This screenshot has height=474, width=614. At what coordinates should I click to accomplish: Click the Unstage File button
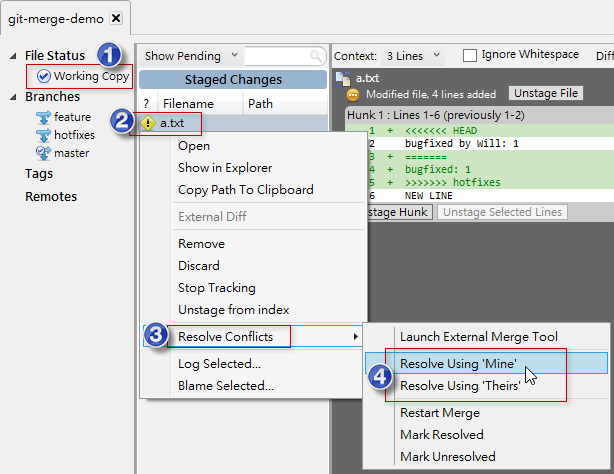click(545, 93)
